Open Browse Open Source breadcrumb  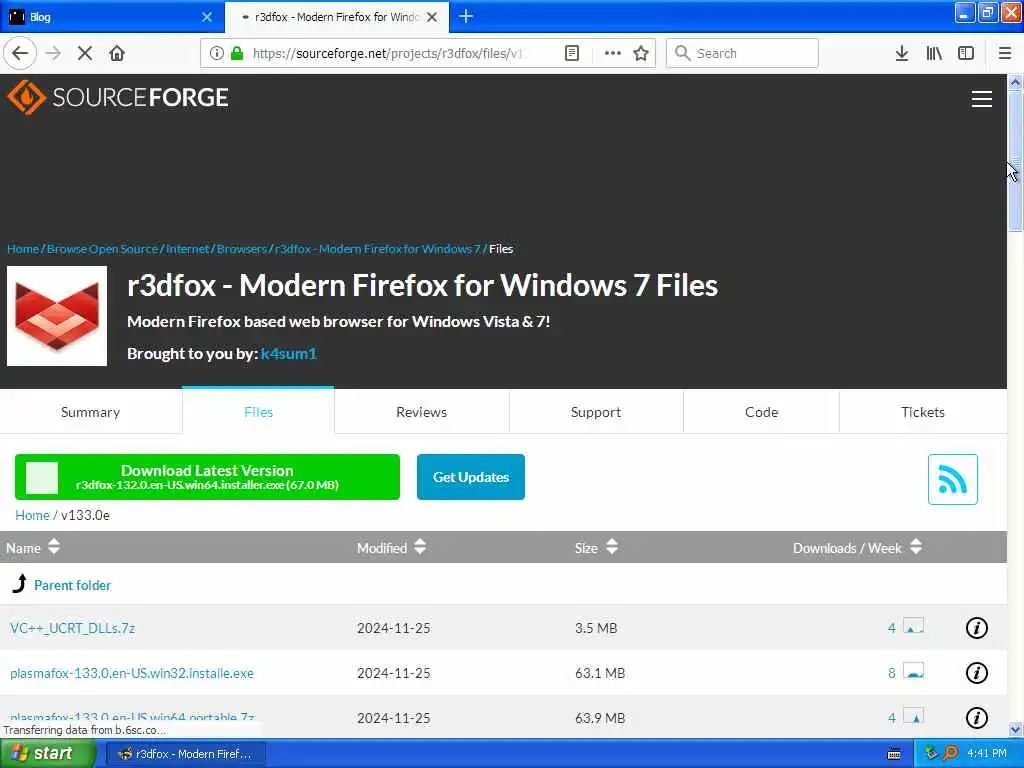(x=103, y=249)
